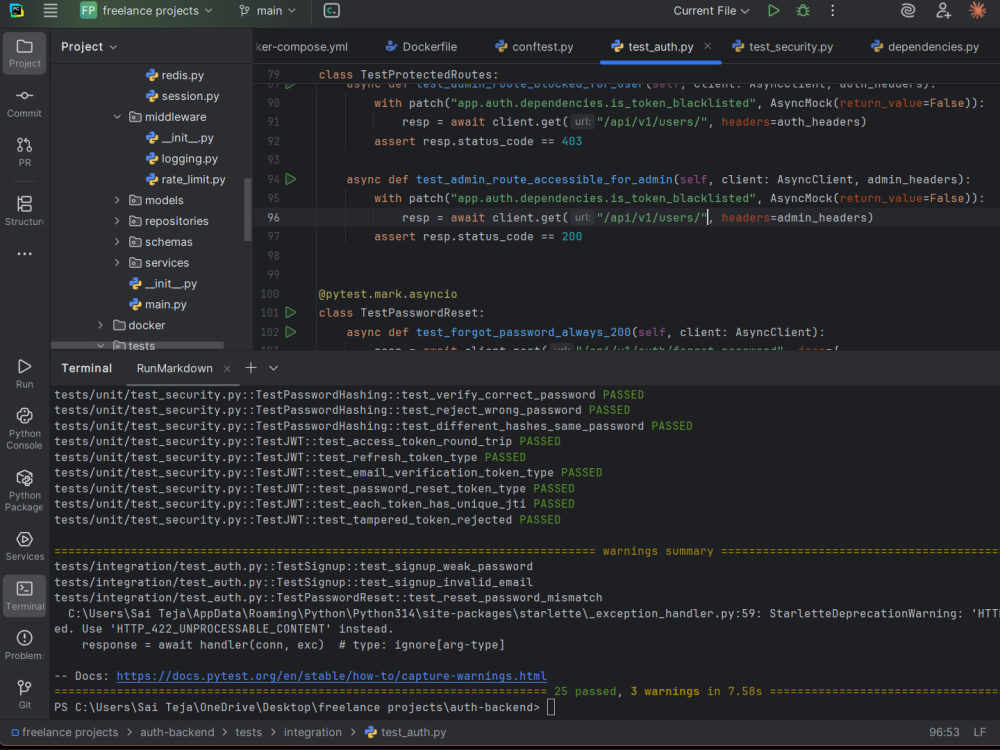
Task: Open the Project tool window
Action: tap(24, 53)
